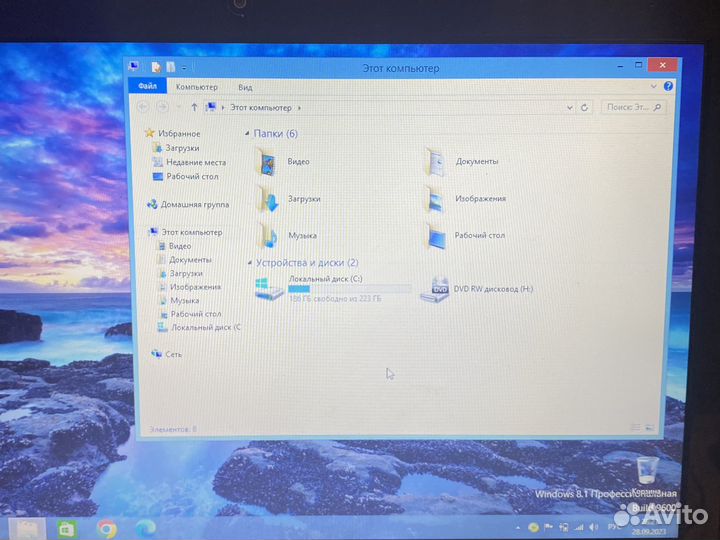Open address bar history dropdown
Viewport: 720px width, 540px height.
click(569, 107)
